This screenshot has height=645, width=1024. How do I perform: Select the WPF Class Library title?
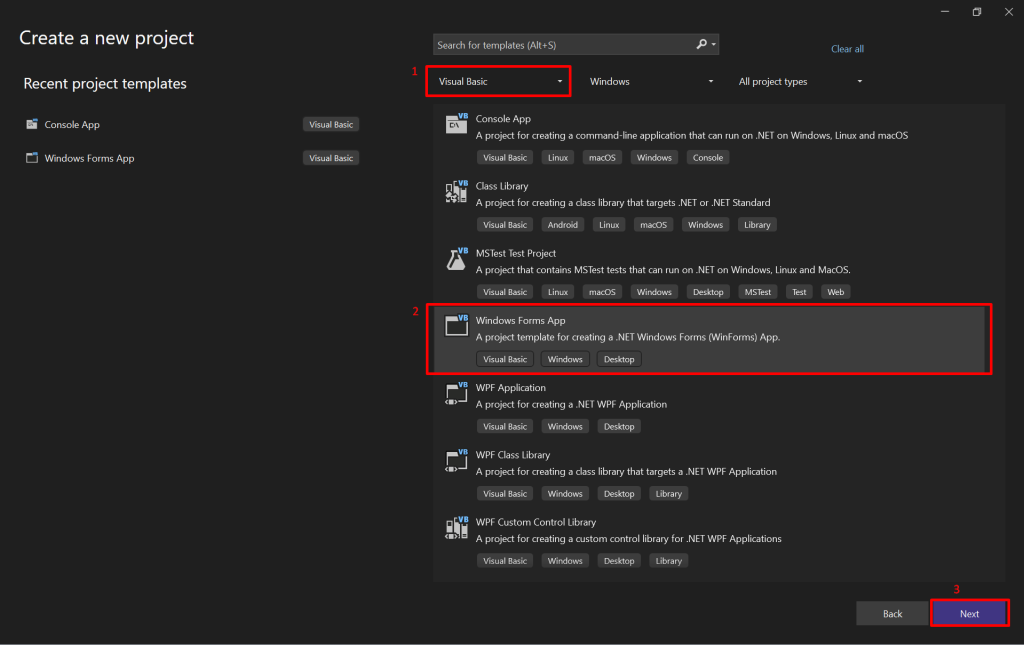click(x=513, y=455)
